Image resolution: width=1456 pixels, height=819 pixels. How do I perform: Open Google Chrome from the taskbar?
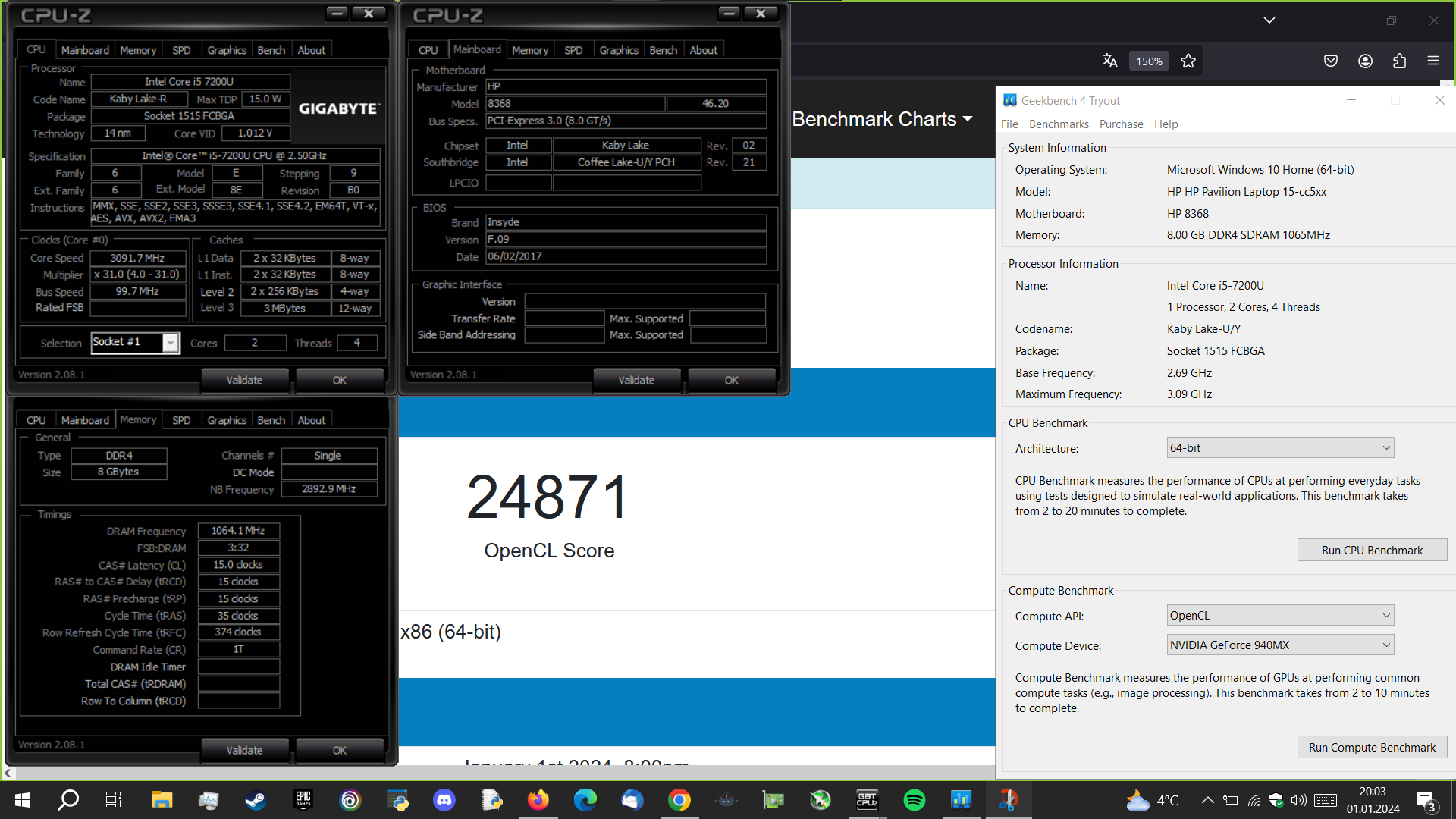pyautogui.click(x=679, y=800)
